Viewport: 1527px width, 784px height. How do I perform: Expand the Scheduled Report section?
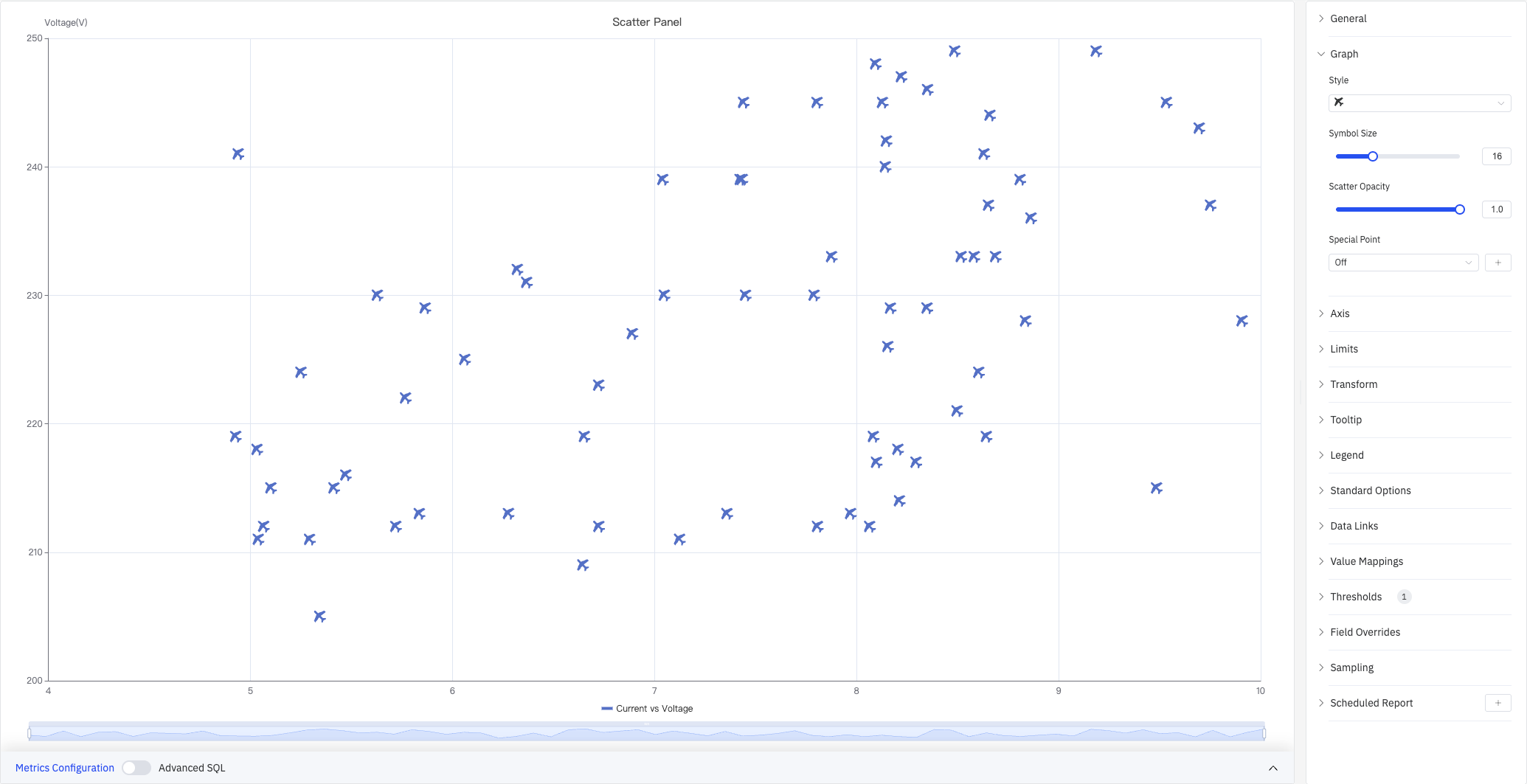tap(1371, 703)
